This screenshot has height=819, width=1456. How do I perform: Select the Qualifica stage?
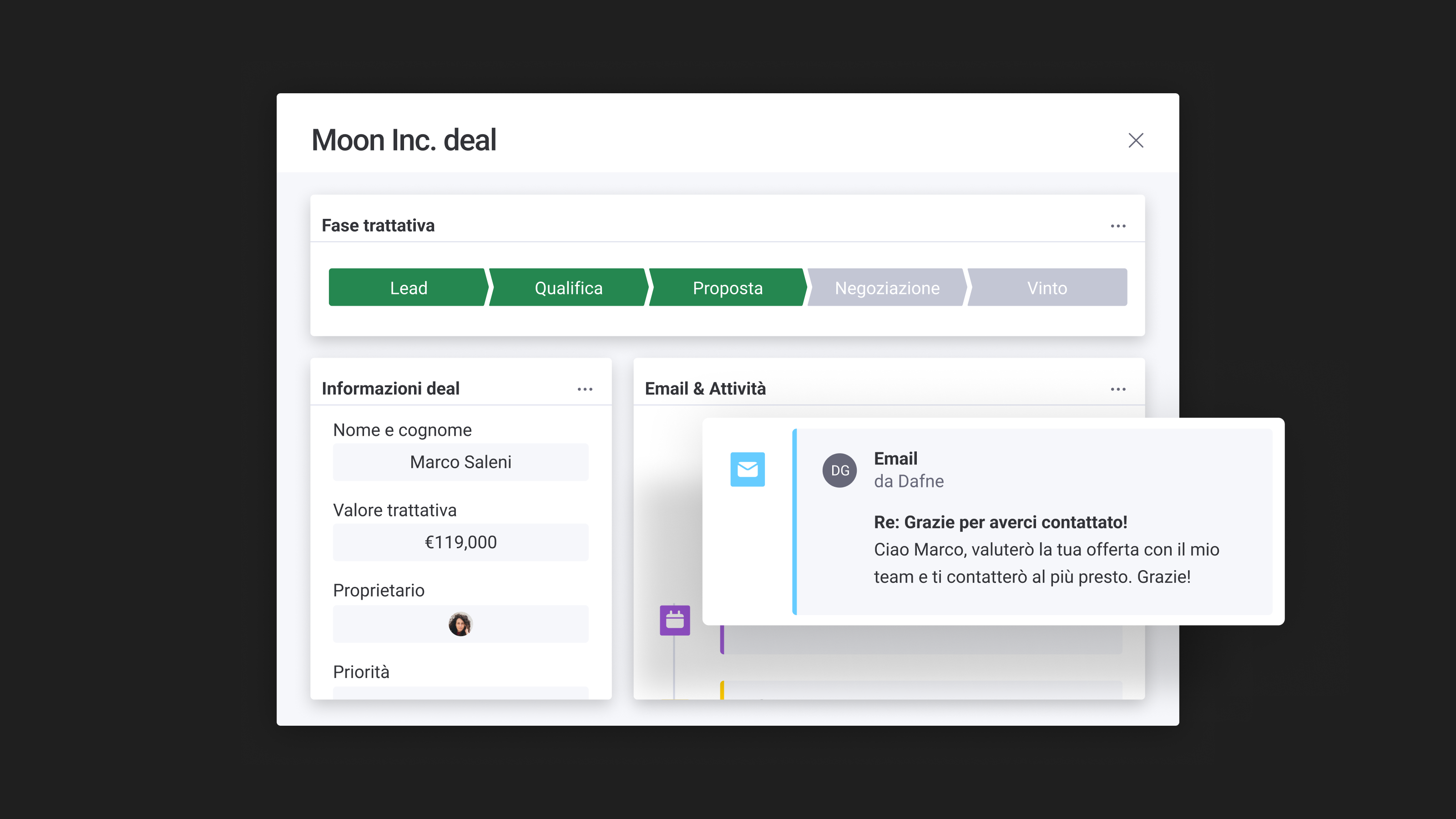pyautogui.click(x=568, y=288)
